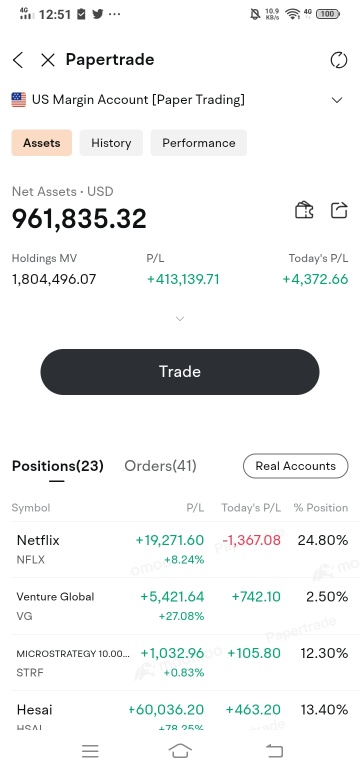Switch to the Performance tab
The width and height of the screenshot is (360, 772).
point(198,143)
